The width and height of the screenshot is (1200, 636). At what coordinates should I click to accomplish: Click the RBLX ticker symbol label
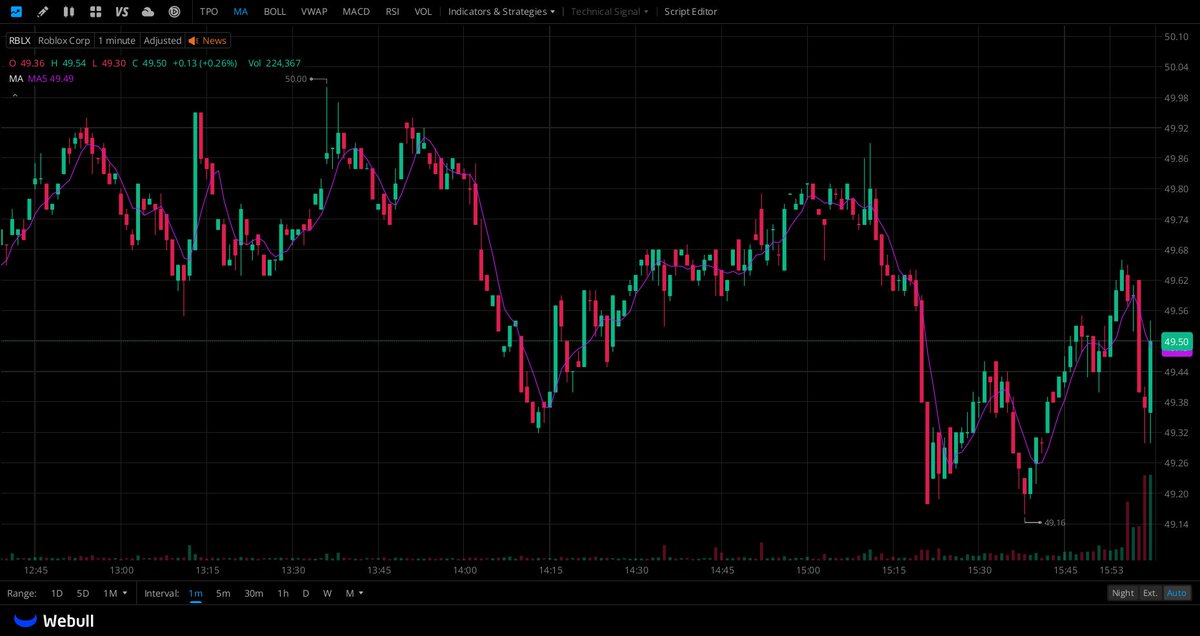click(x=20, y=41)
